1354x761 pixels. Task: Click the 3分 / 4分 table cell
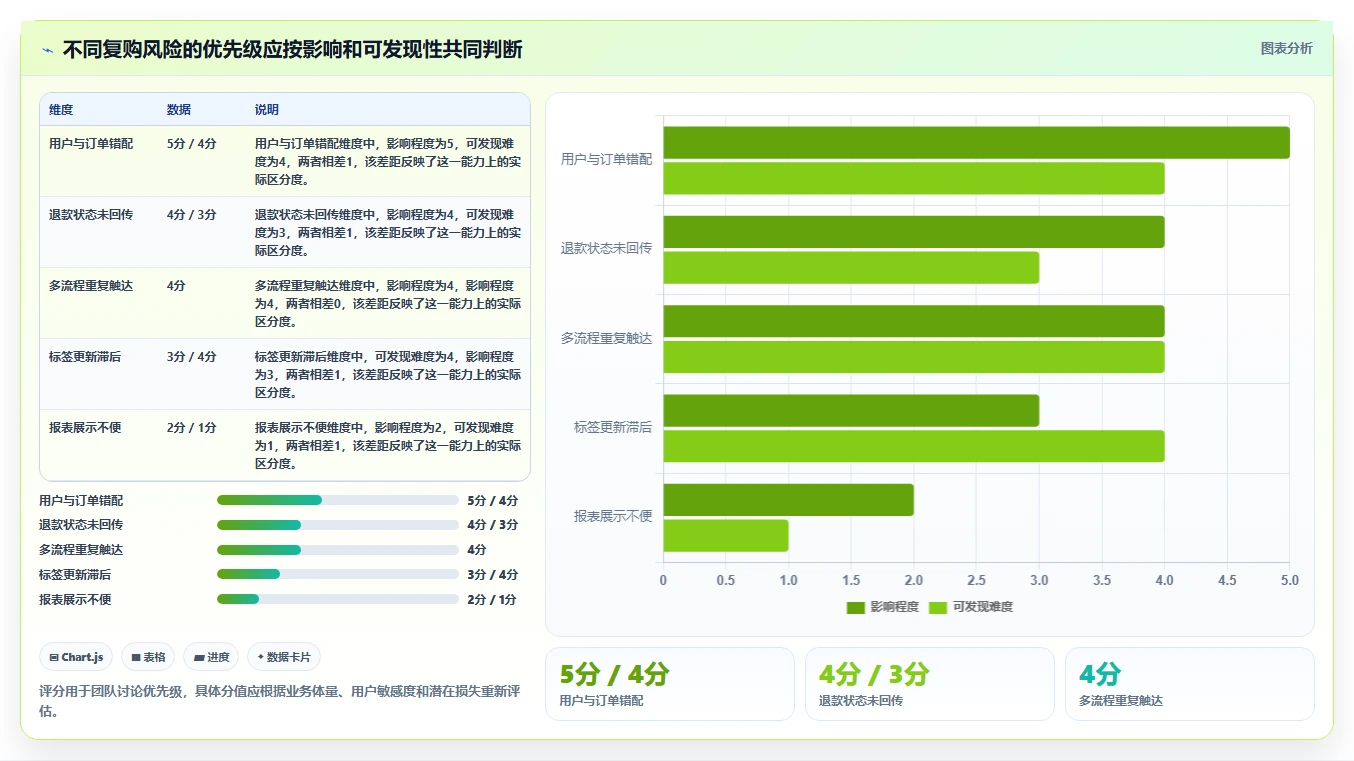click(x=192, y=356)
